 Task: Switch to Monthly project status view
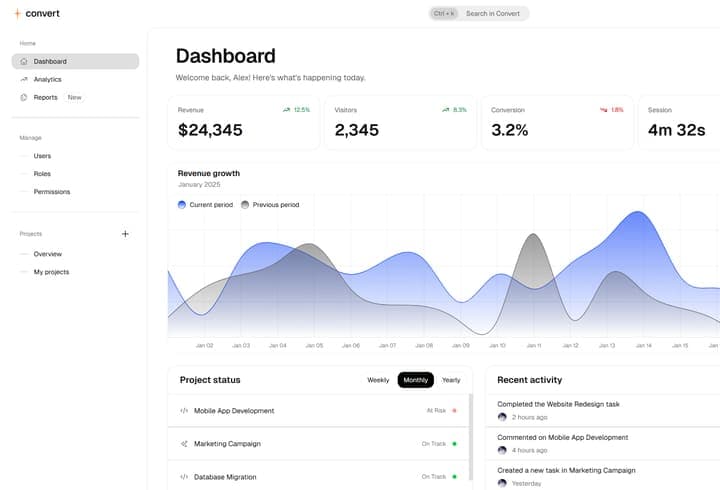415,380
